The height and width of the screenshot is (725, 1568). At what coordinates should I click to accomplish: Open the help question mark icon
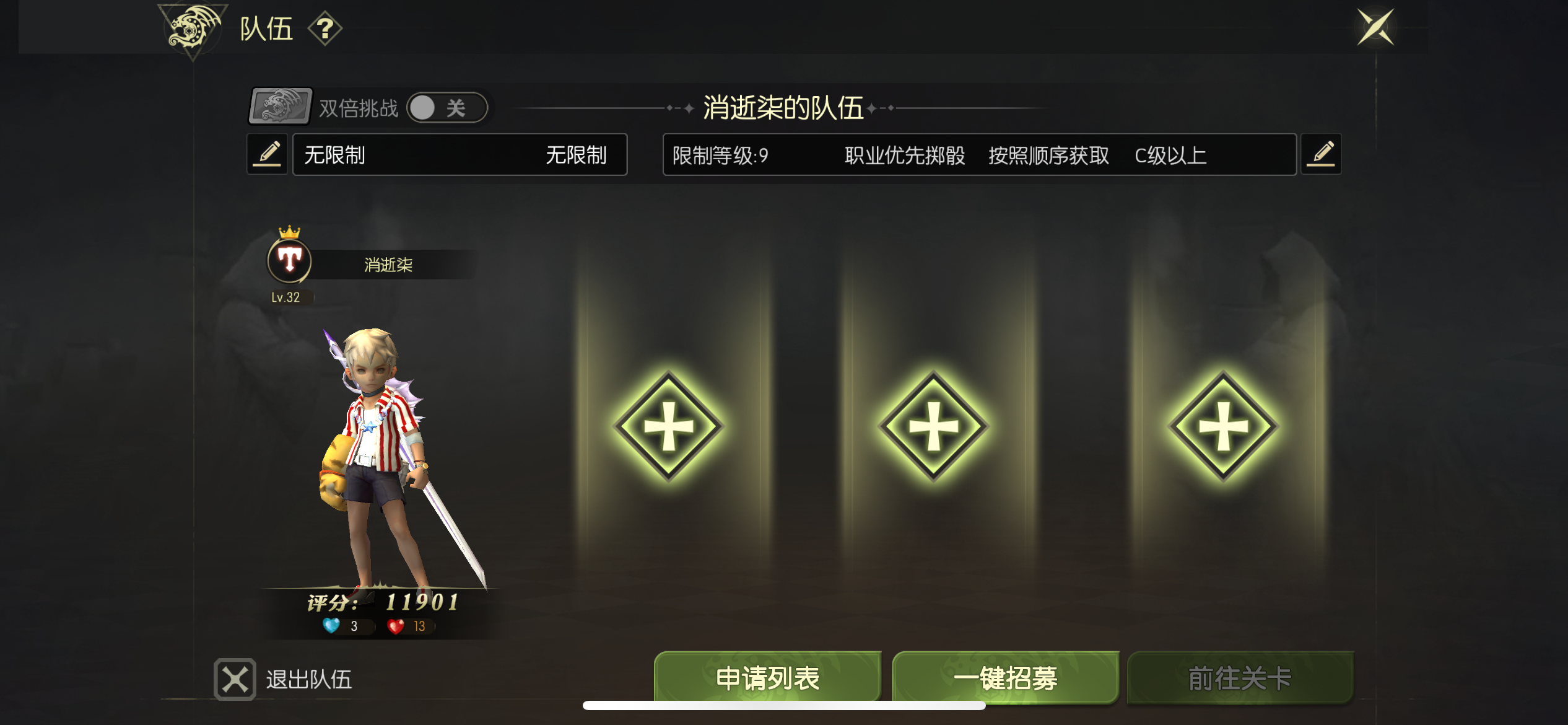tap(325, 29)
